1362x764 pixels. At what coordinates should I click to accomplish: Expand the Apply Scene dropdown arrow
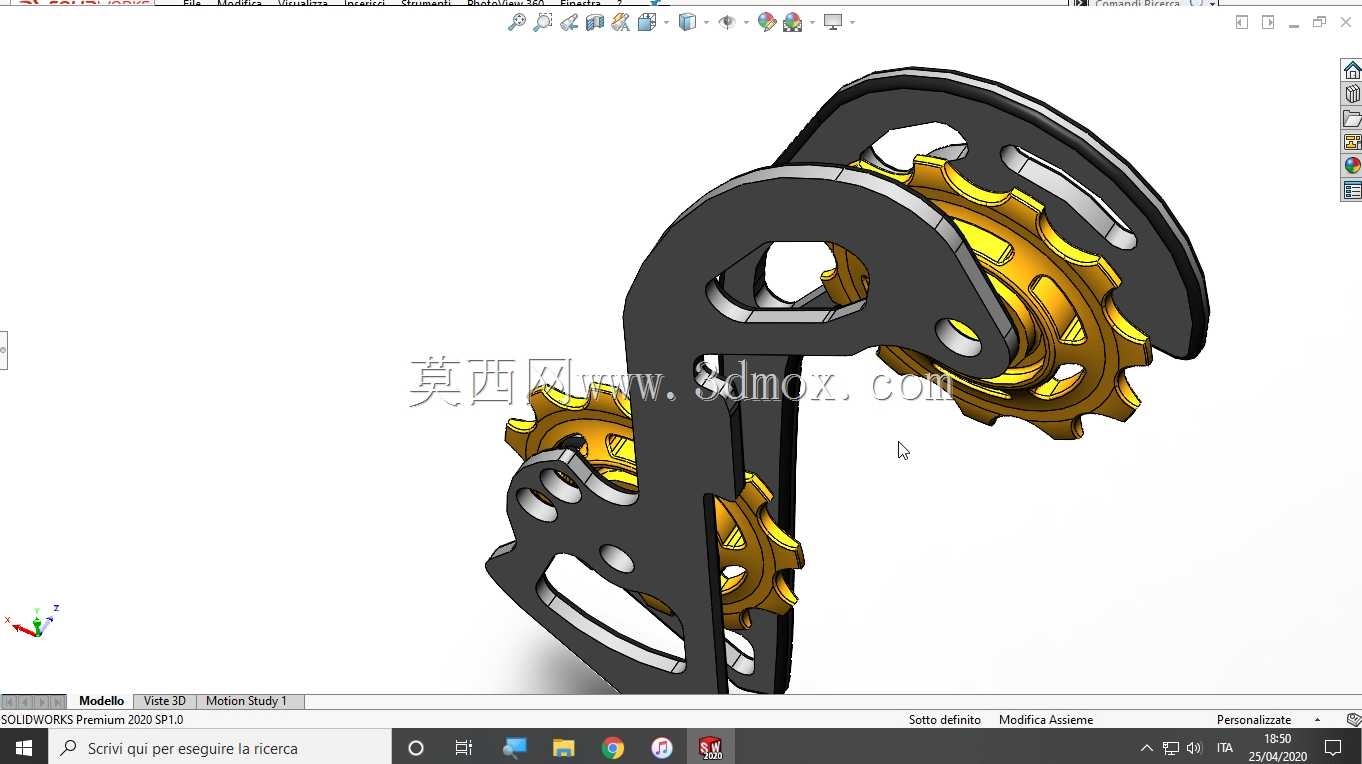coord(812,22)
